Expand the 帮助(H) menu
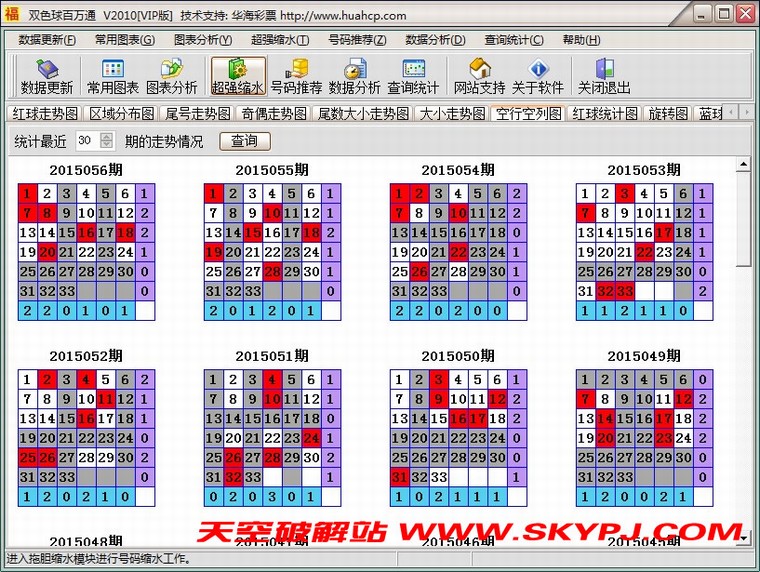 click(580, 40)
